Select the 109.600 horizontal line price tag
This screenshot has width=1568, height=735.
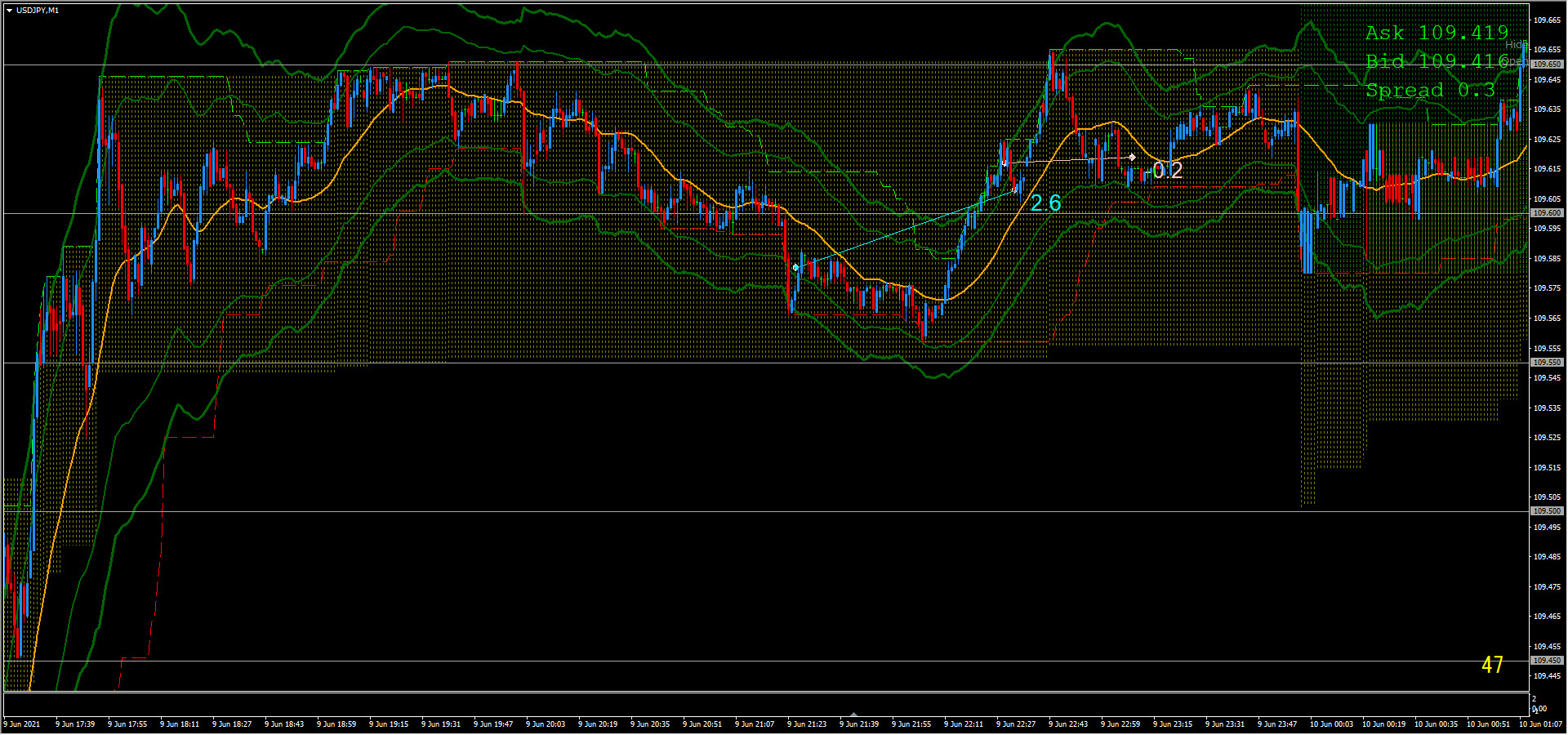coord(1547,213)
